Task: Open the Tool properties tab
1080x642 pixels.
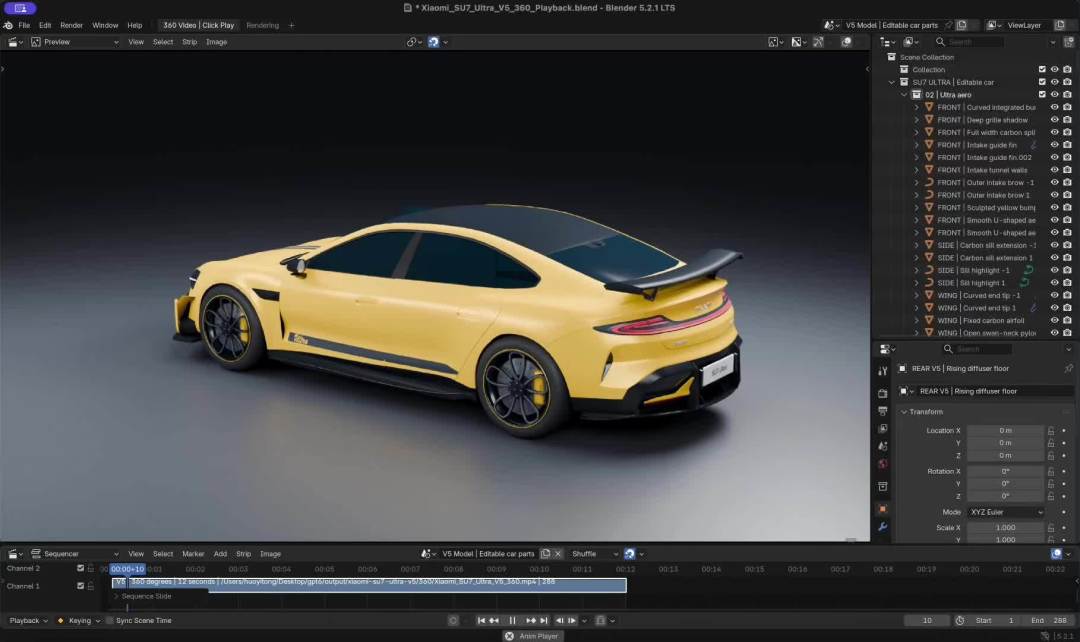Action: coord(883,371)
